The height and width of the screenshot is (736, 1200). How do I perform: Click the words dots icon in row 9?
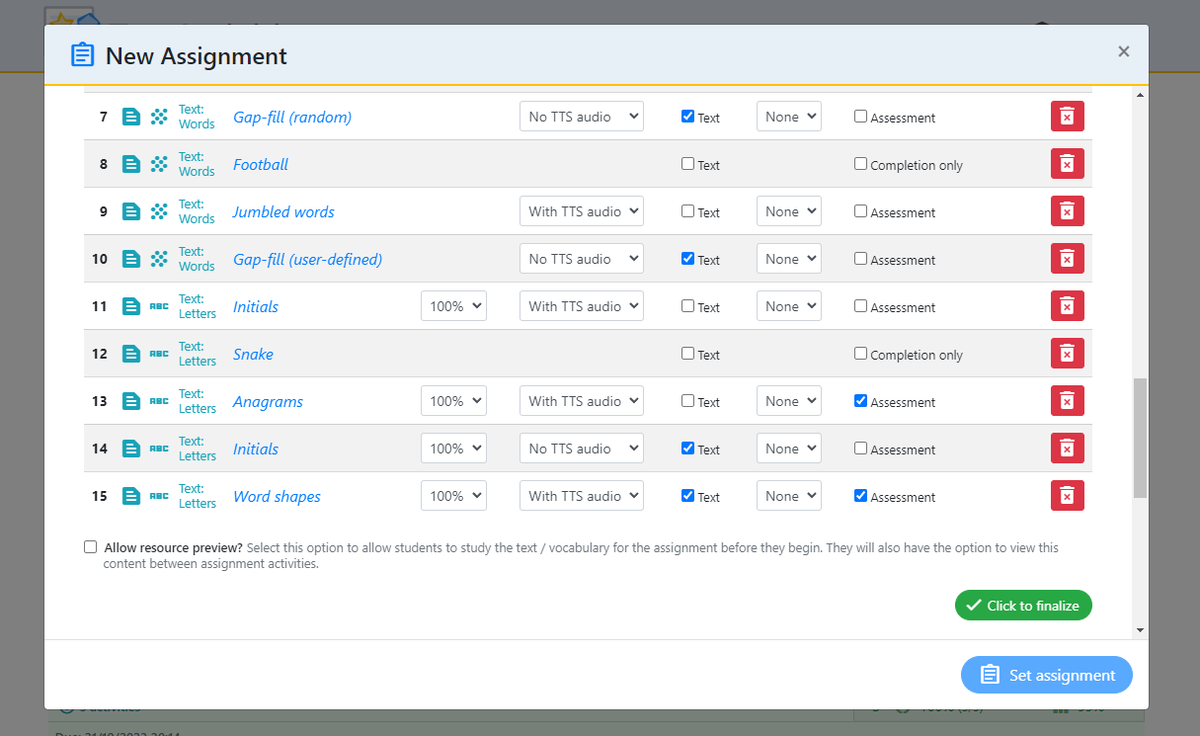[x=158, y=212]
